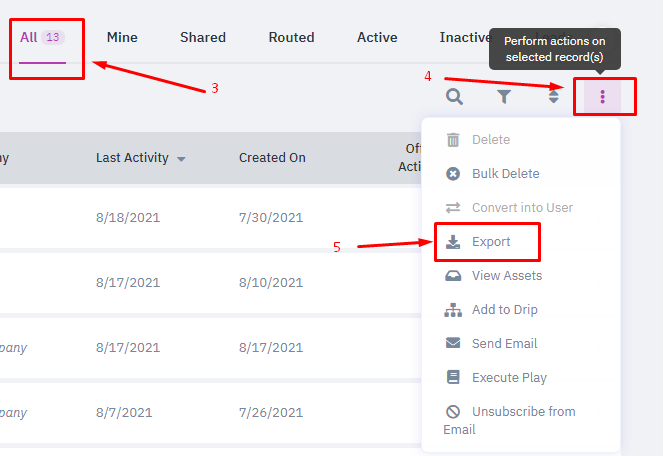Click the sort up-down arrows icon
The image size is (663, 456).
click(x=553, y=96)
